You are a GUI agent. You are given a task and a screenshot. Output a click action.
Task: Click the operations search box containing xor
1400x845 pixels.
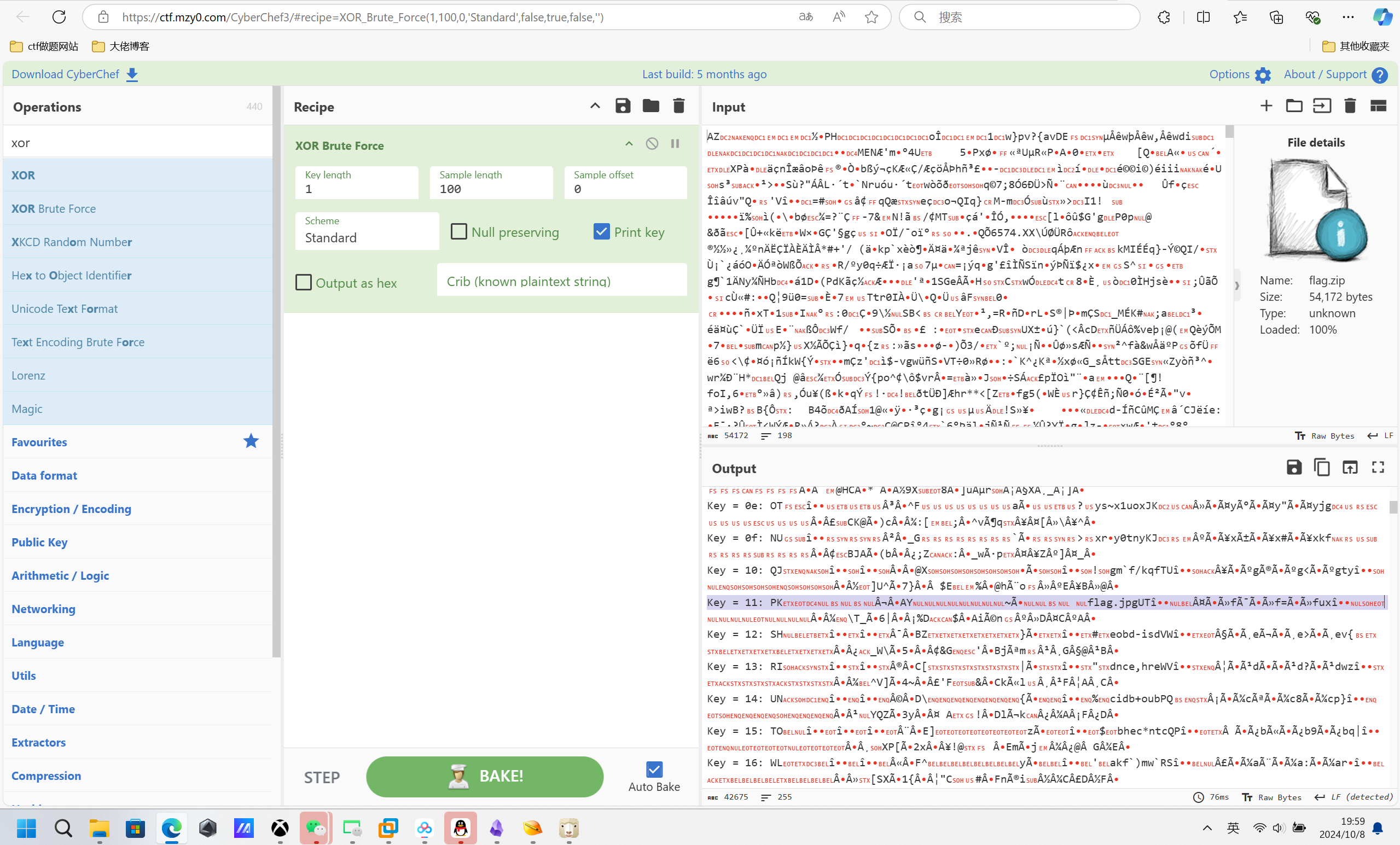point(137,143)
